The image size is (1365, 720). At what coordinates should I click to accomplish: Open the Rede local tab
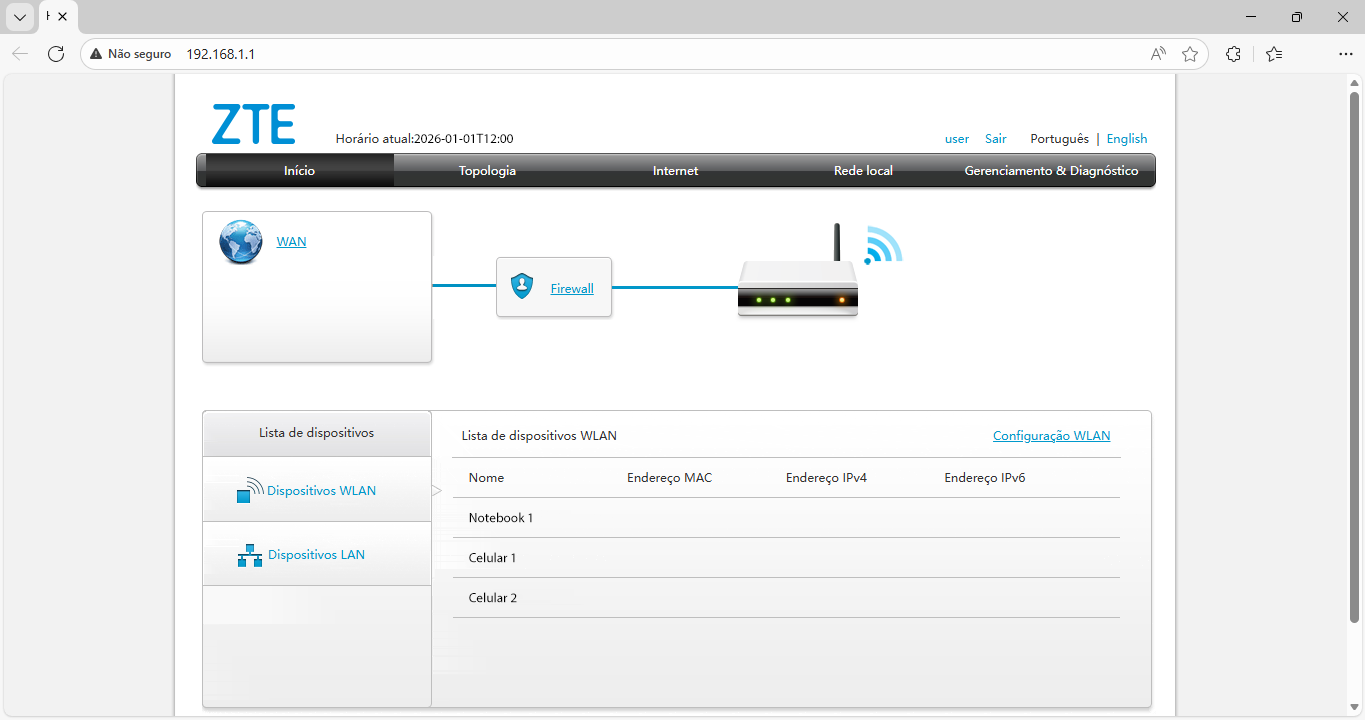click(x=862, y=170)
